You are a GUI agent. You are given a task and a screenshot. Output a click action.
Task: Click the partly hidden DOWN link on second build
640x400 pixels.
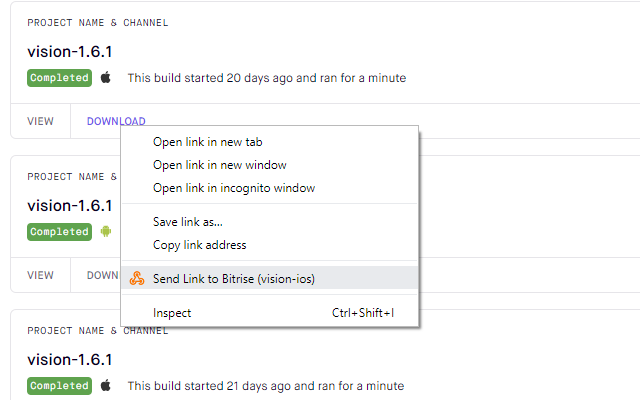[x=103, y=275]
